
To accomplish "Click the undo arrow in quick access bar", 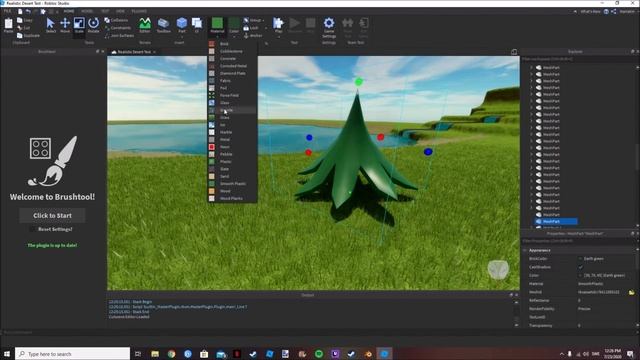I will [x=28, y=11].
